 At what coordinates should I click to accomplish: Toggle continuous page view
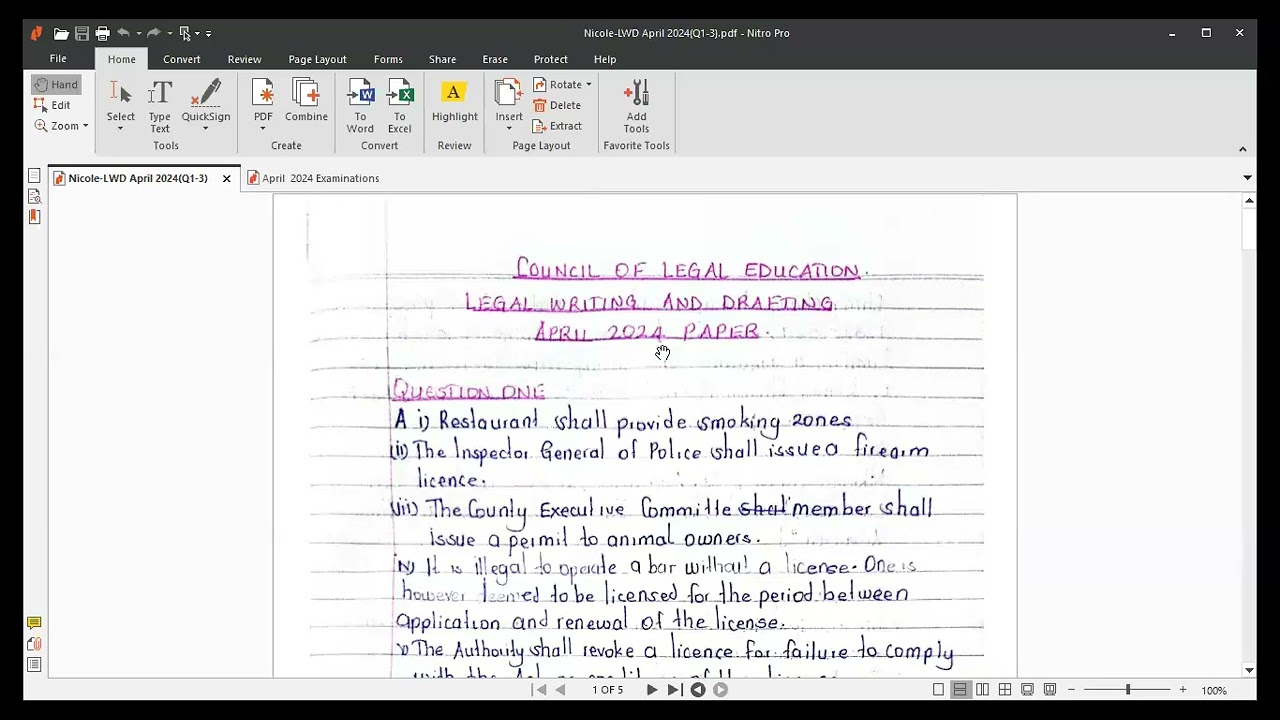[960, 690]
